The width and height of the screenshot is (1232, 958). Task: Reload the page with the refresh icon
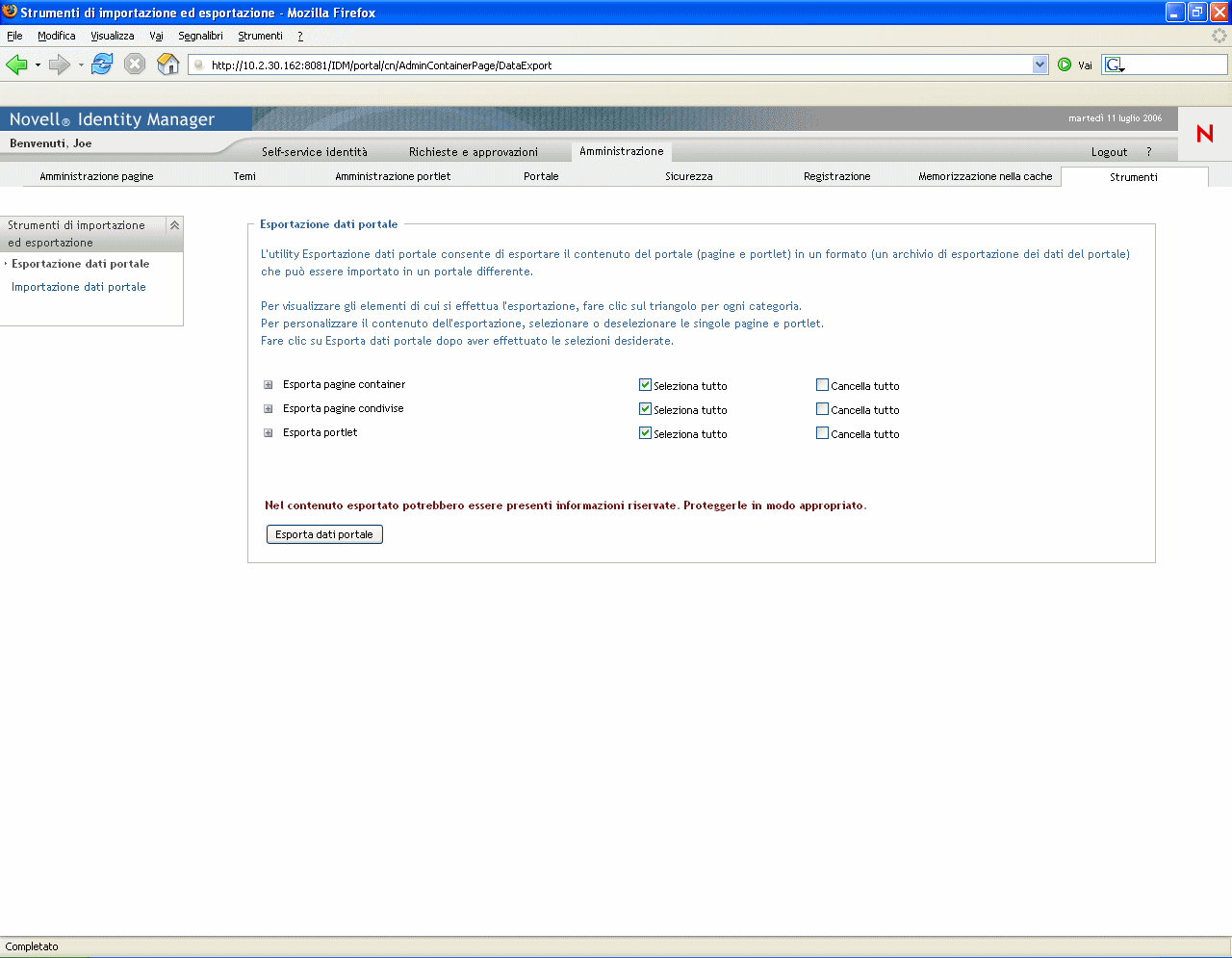[102, 65]
